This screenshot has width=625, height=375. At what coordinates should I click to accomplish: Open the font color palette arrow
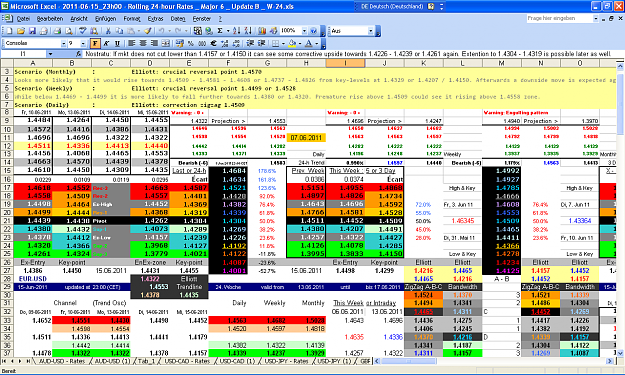[x=316, y=43]
